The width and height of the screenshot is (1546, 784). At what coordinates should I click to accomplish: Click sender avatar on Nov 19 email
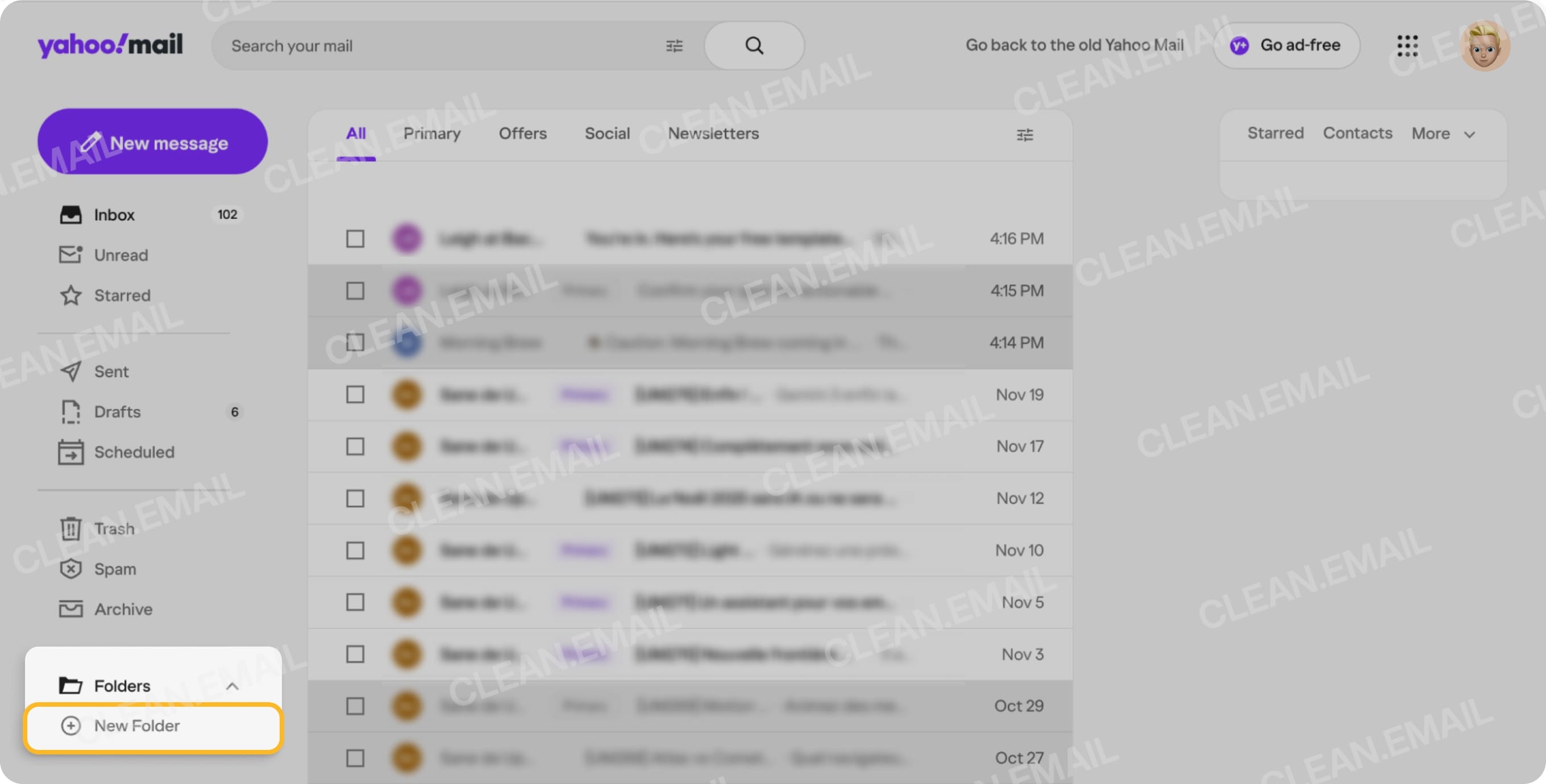tap(407, 395)
